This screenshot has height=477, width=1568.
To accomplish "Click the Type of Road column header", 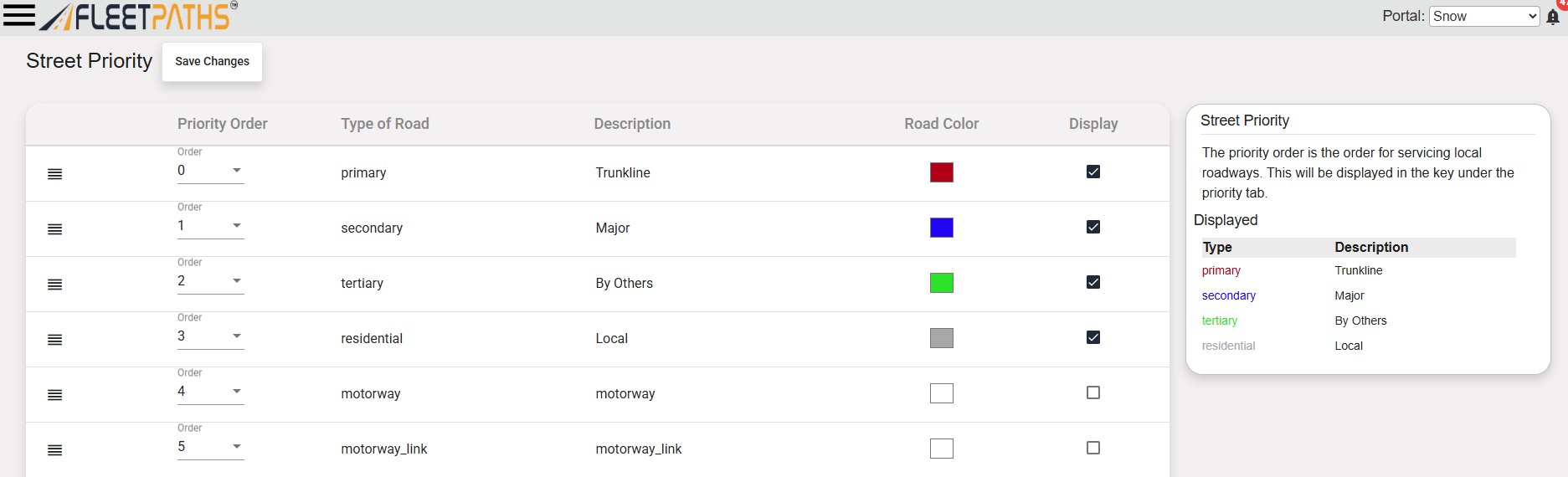I will (x=384, y=124).
